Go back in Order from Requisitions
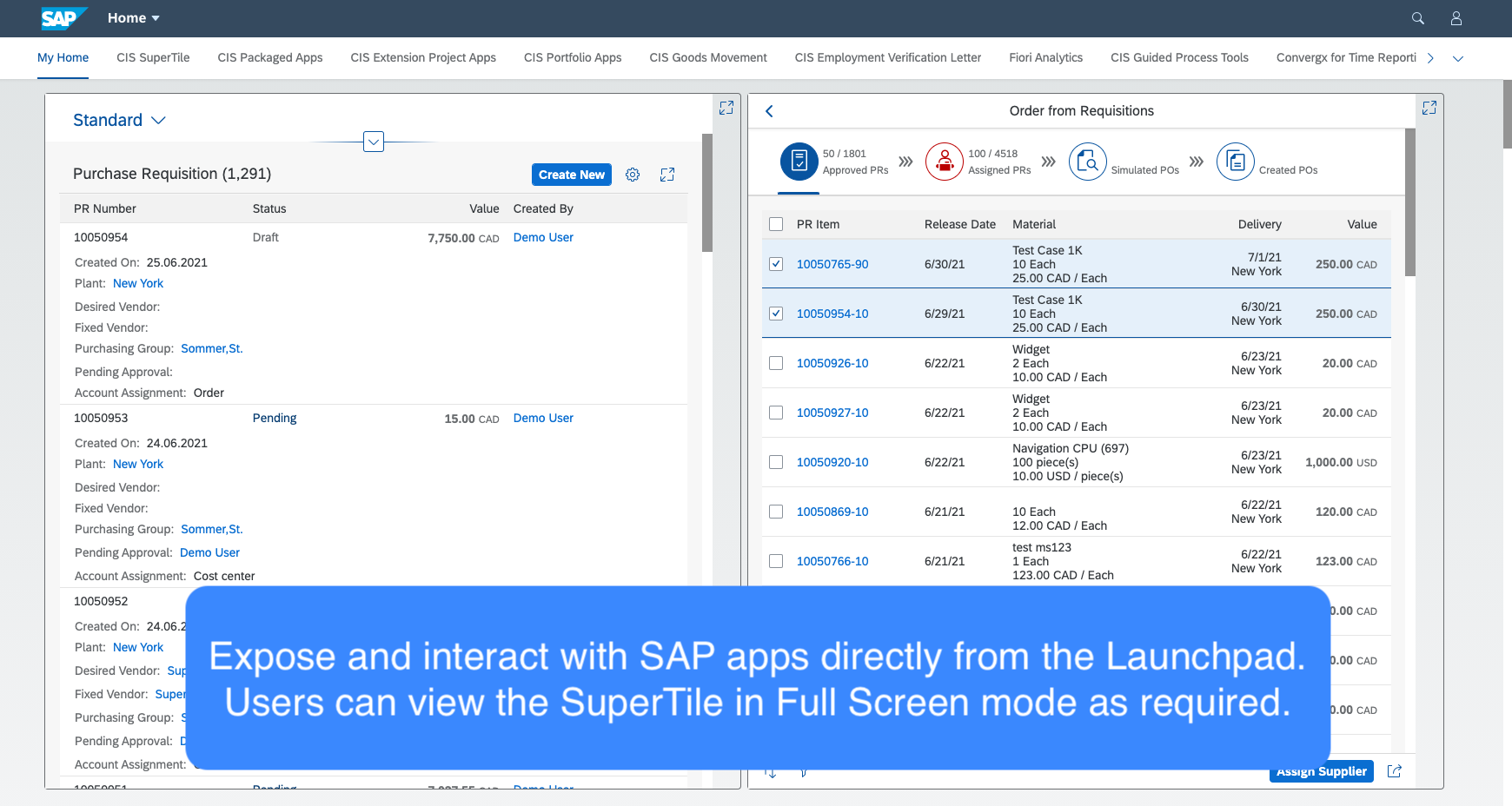The height and width of the screenshot is (806, 1512). pyautogui.click(x=769, y=111)
